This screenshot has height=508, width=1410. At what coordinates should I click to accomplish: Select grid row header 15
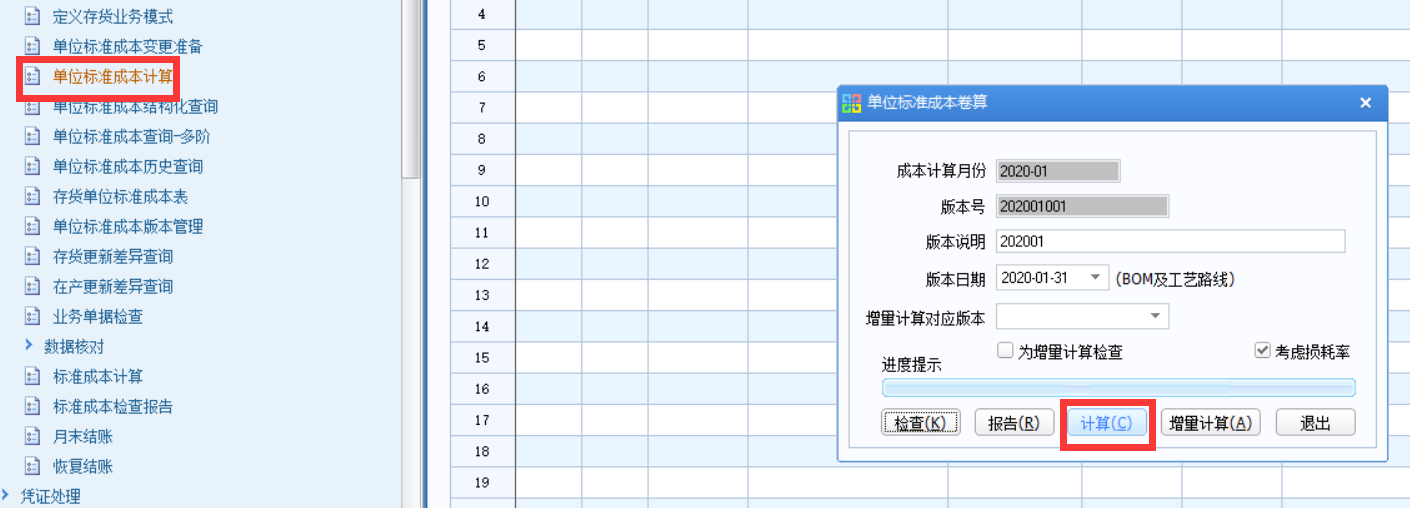[x=482, y=357]
